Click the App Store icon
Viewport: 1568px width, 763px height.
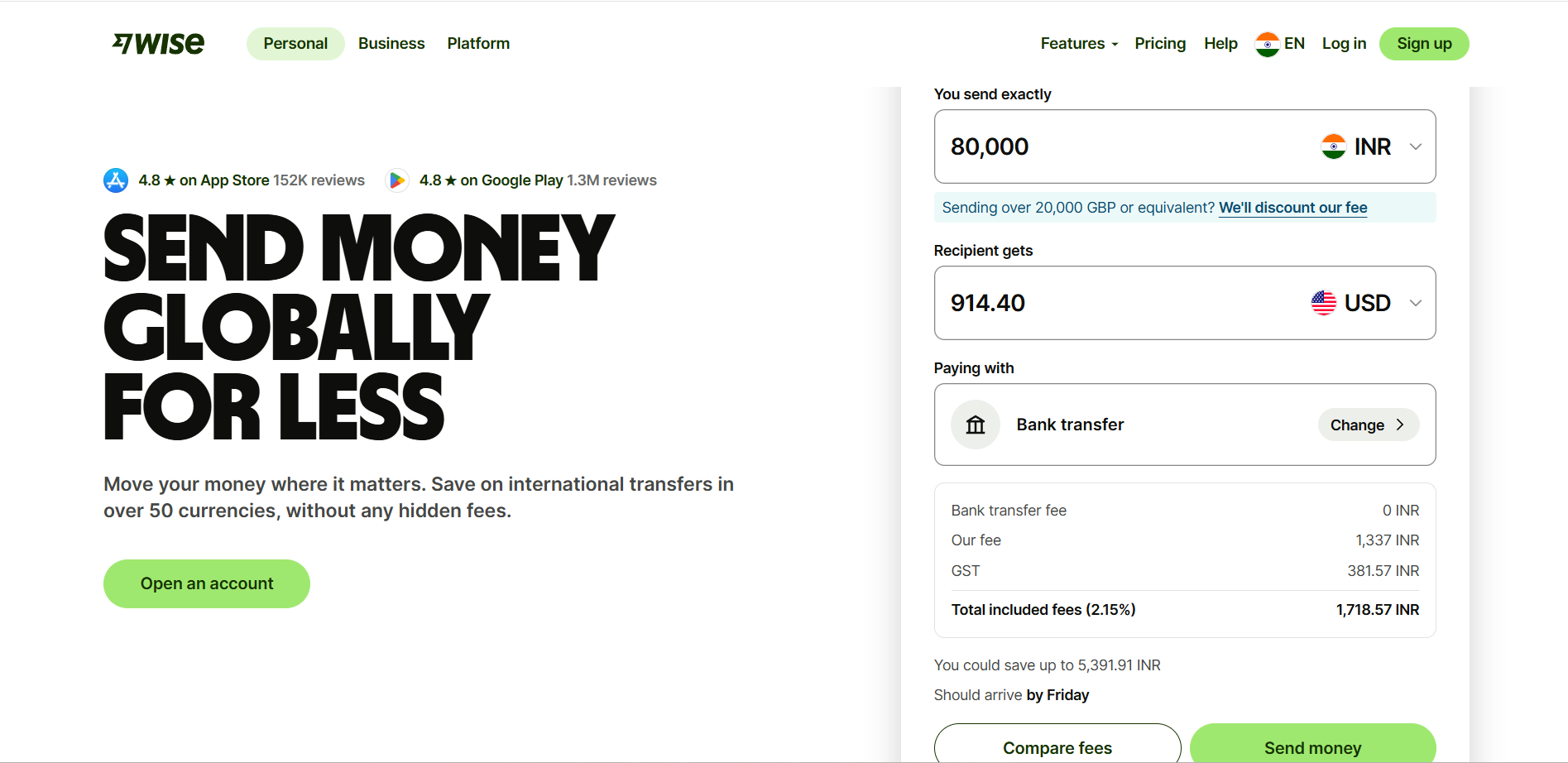[x=116, y=180]
